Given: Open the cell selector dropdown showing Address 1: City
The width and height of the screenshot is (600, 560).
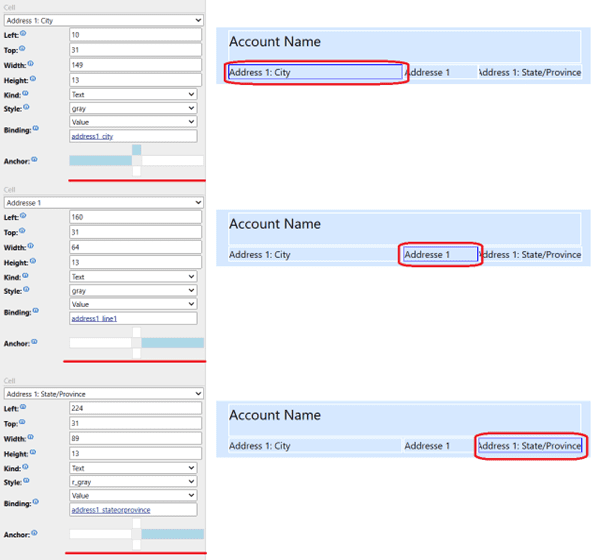Looking at the screenshot, I should tap(103, 20).
